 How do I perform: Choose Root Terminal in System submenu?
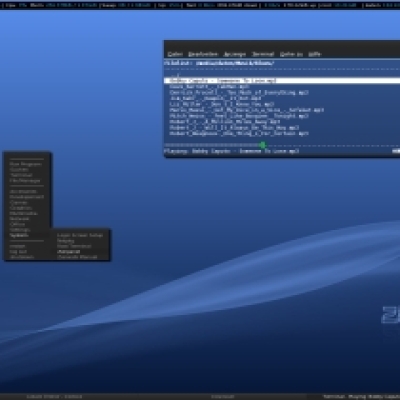point(74,246)
